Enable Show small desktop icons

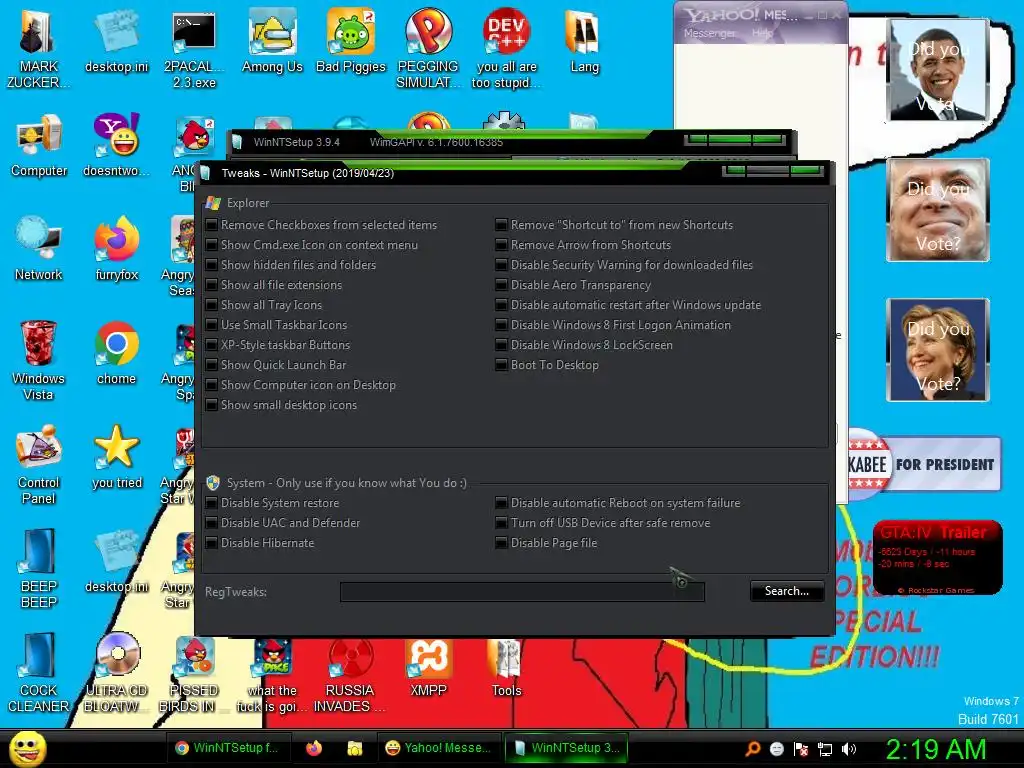click(212, 405)
